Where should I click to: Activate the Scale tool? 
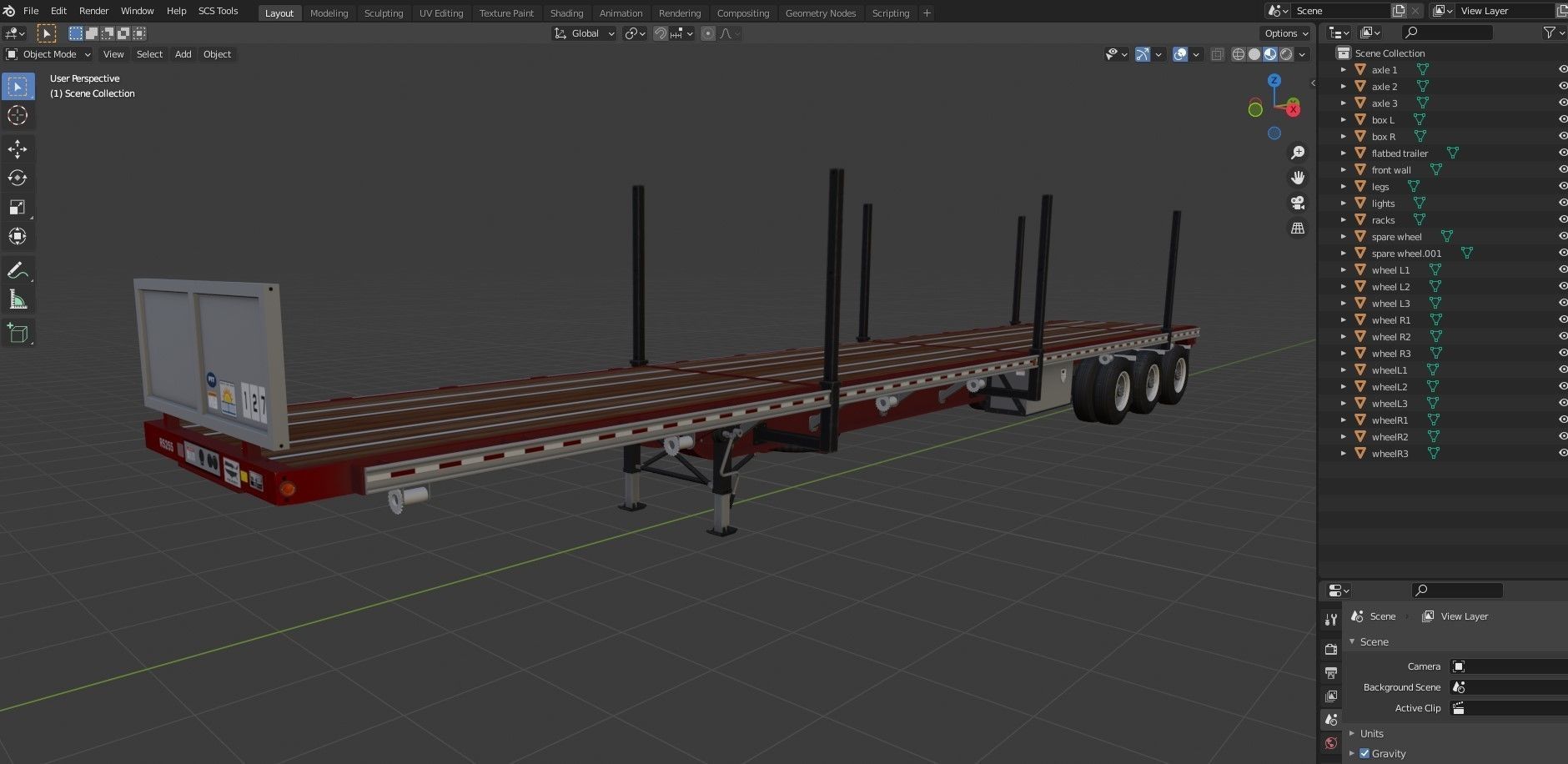18,207
